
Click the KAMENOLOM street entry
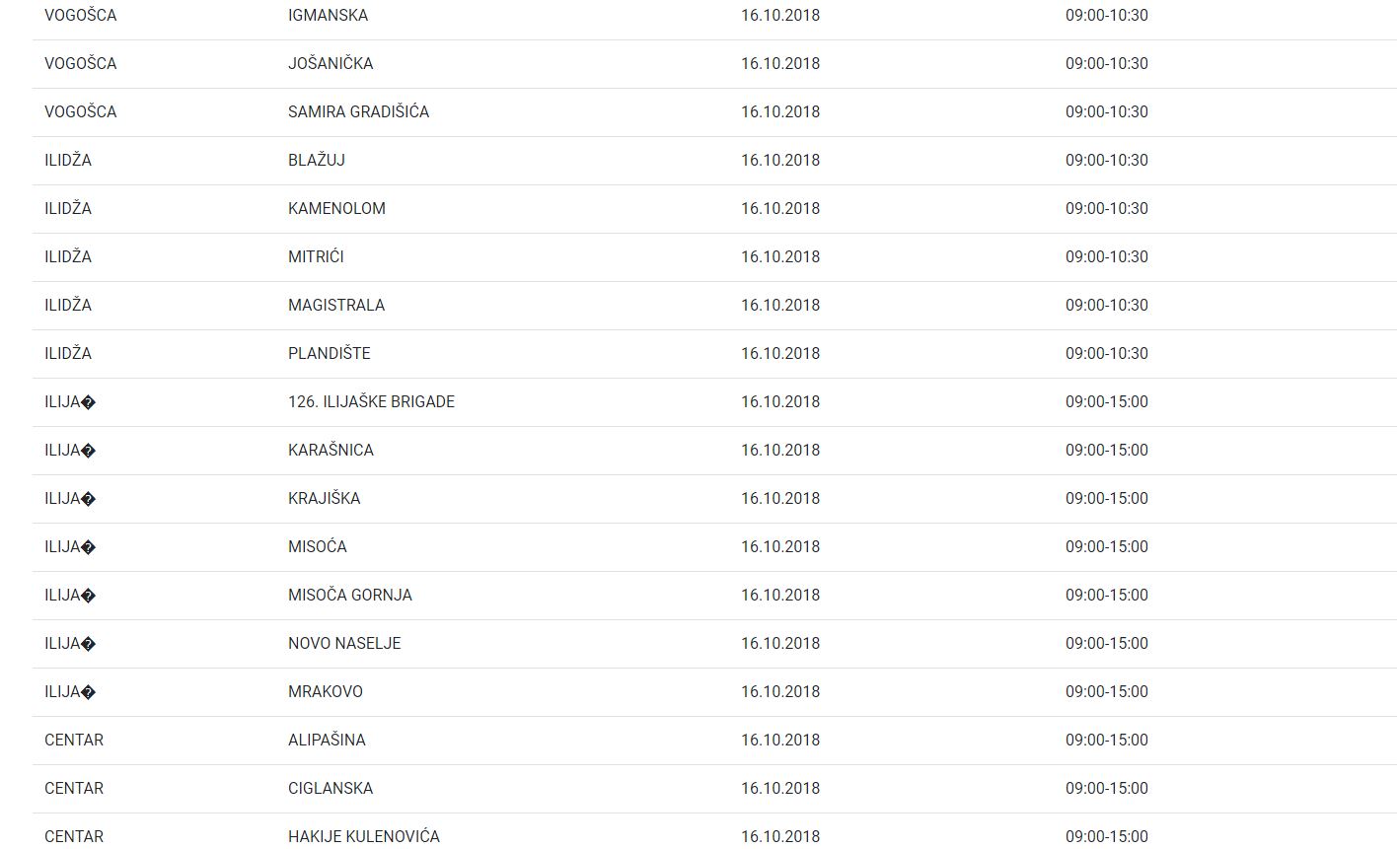click(336, 209)
